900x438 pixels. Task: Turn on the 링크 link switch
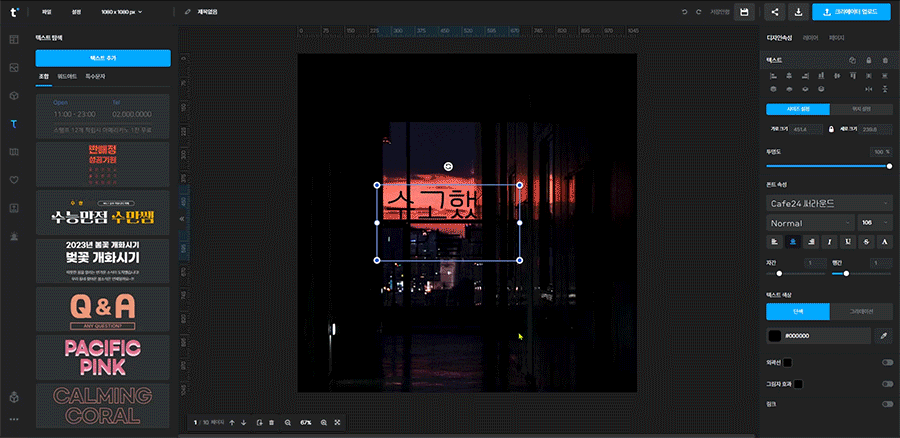887,404
